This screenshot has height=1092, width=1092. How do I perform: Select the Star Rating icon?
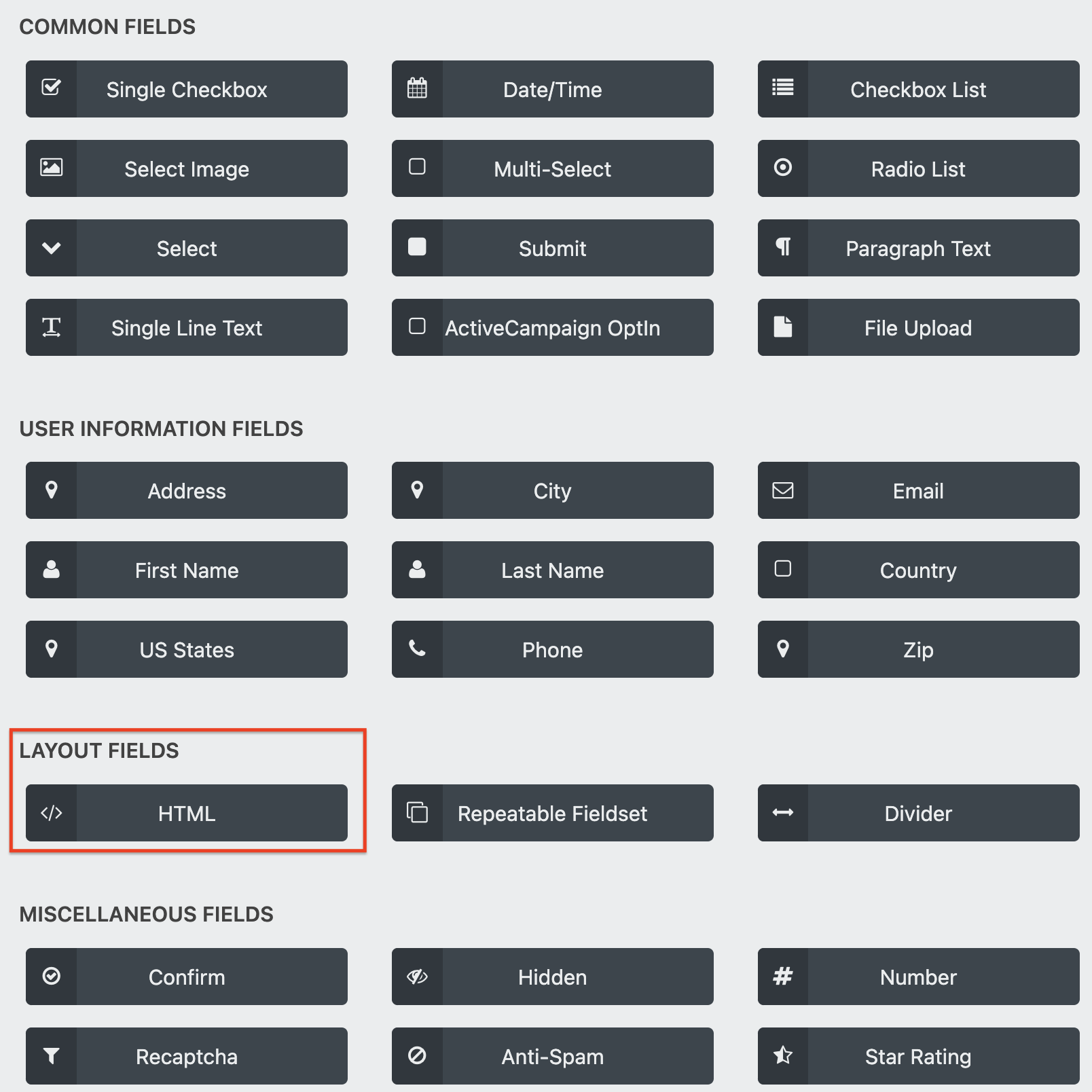(782, 1056)
